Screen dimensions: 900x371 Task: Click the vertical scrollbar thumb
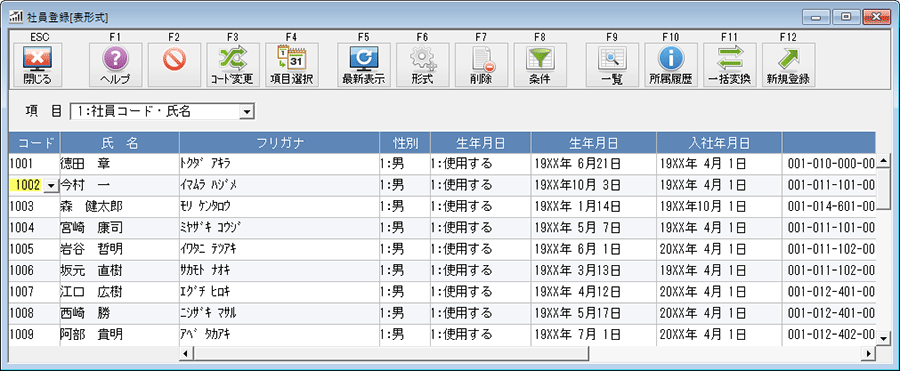pos(883,190)
